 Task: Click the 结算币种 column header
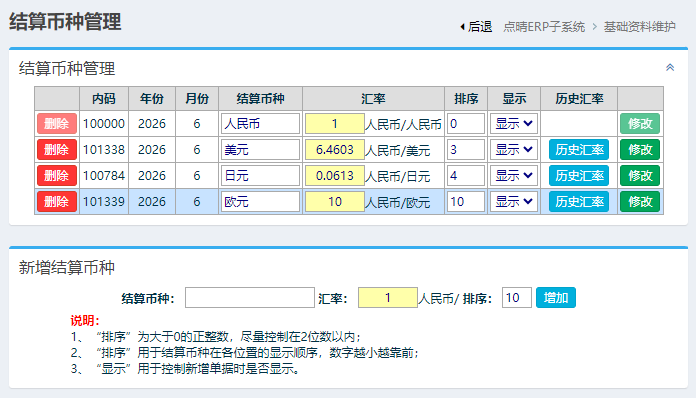click(260, 99)
